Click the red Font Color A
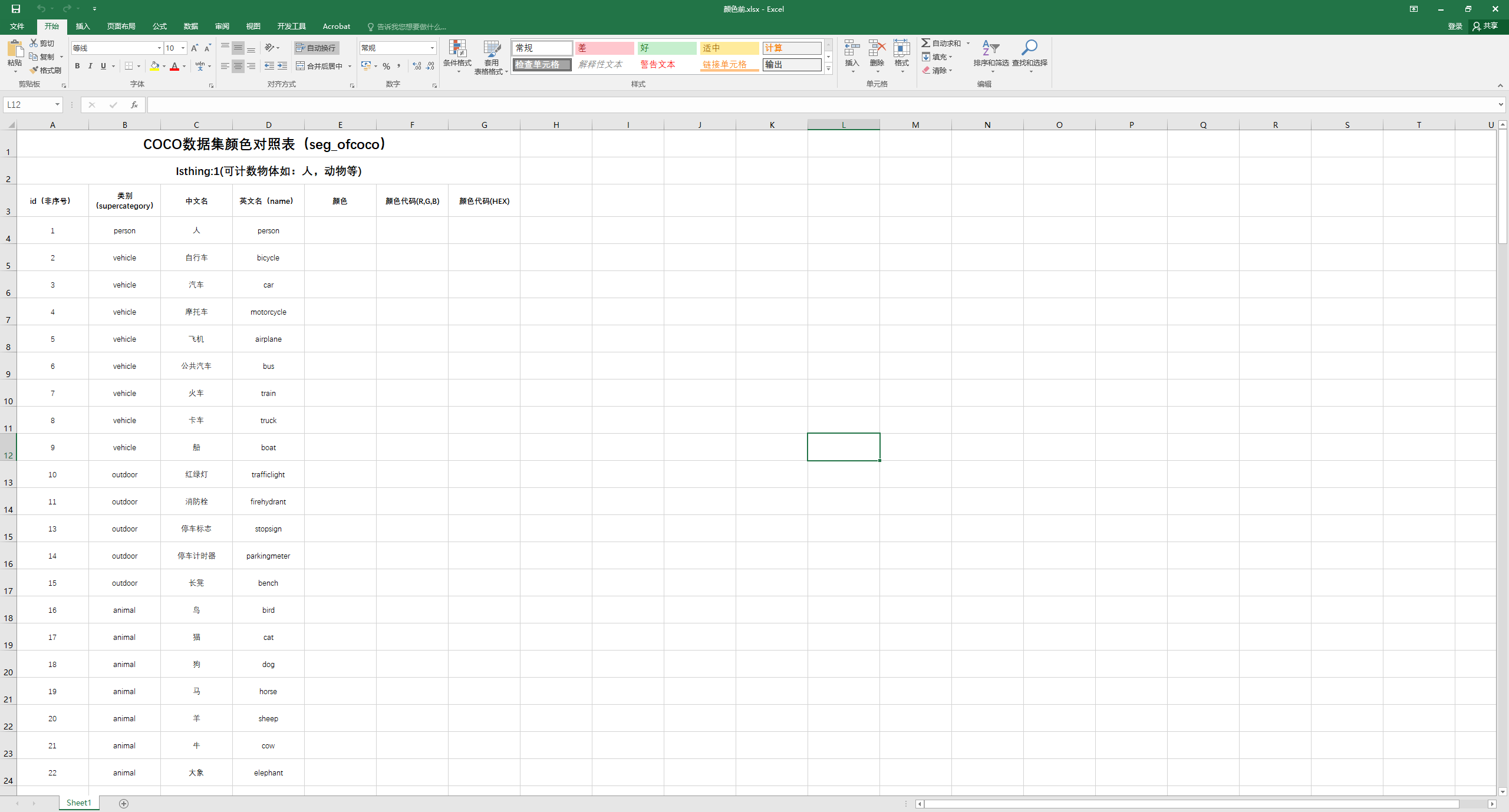The height and width of the screenshot is (812, 1509). pyautogui.click(x=174, y=66)
